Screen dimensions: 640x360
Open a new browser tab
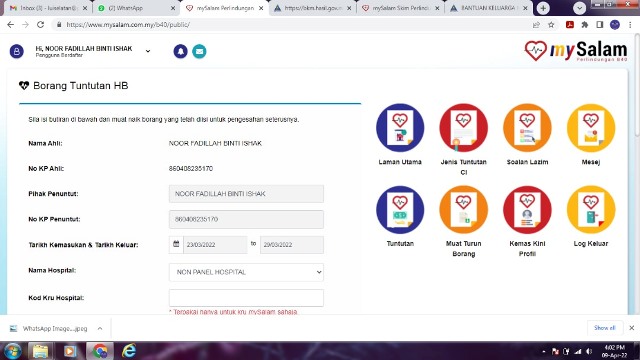[x=543, y=8]
